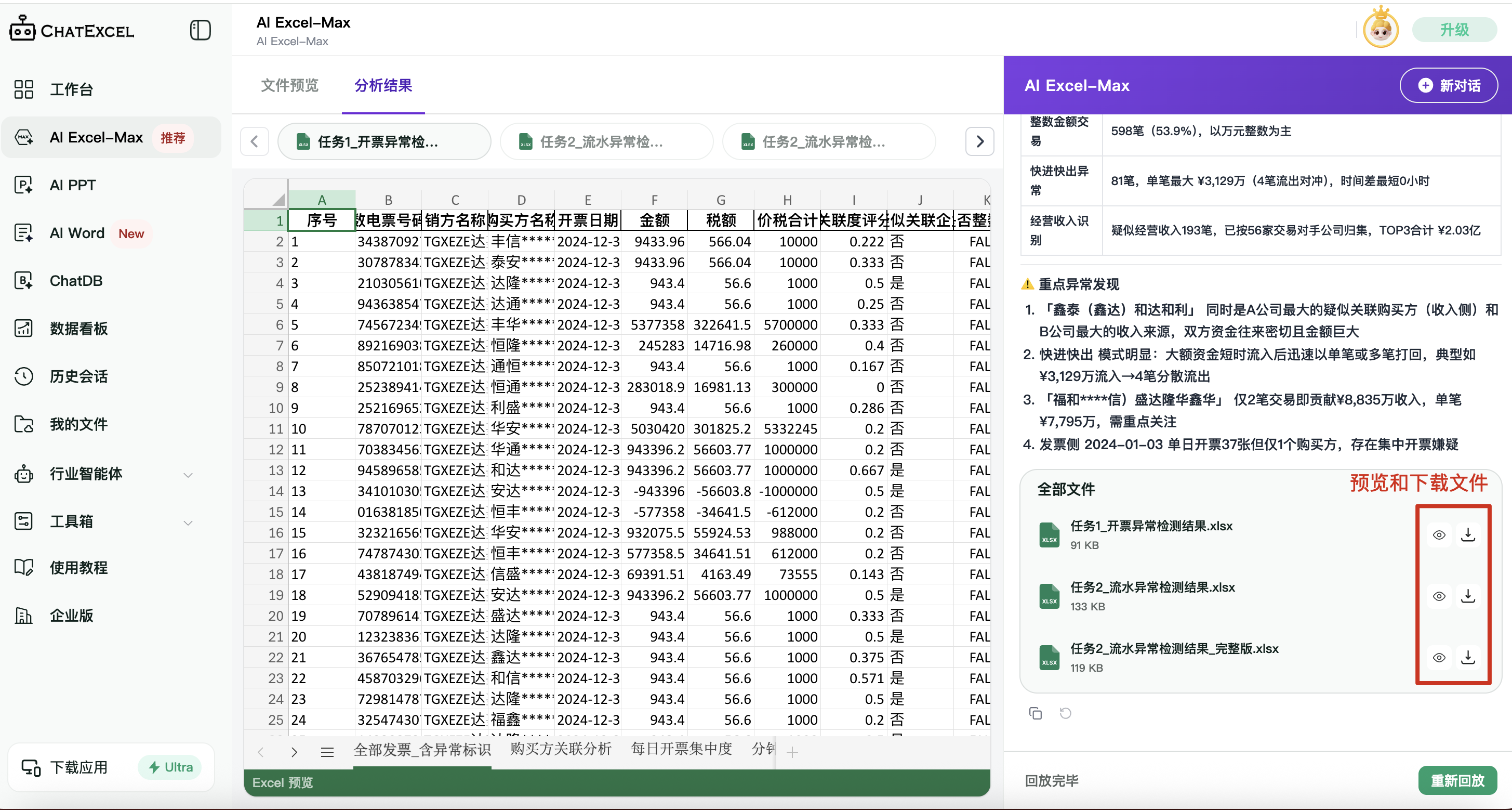Select column F header
This screenshot has width=1512, height=810.
654,200
